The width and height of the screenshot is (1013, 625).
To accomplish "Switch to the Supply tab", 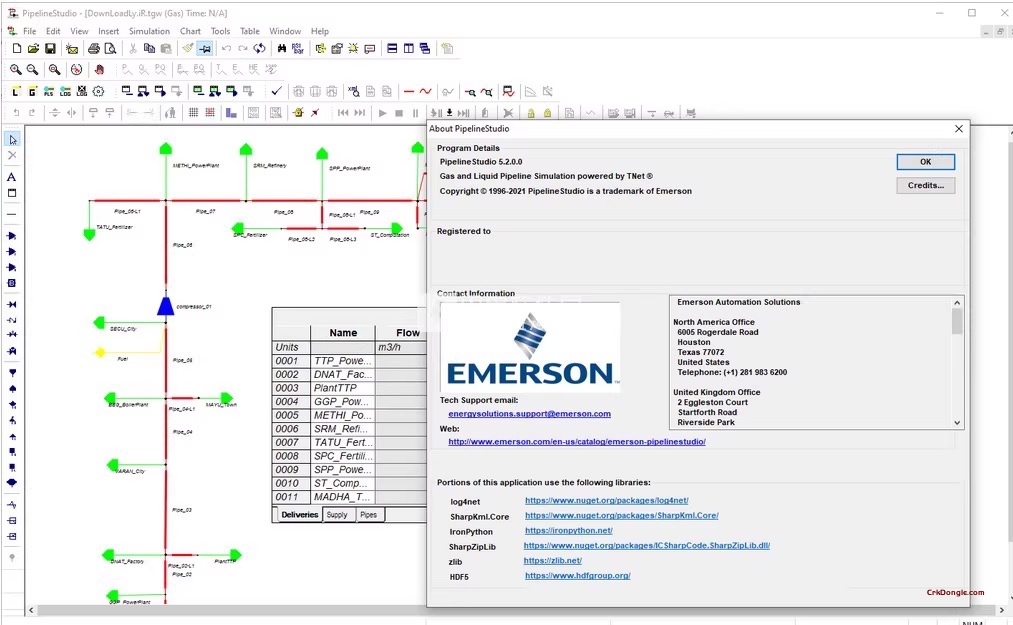I will pyautogui.click(x=337, y=514).
